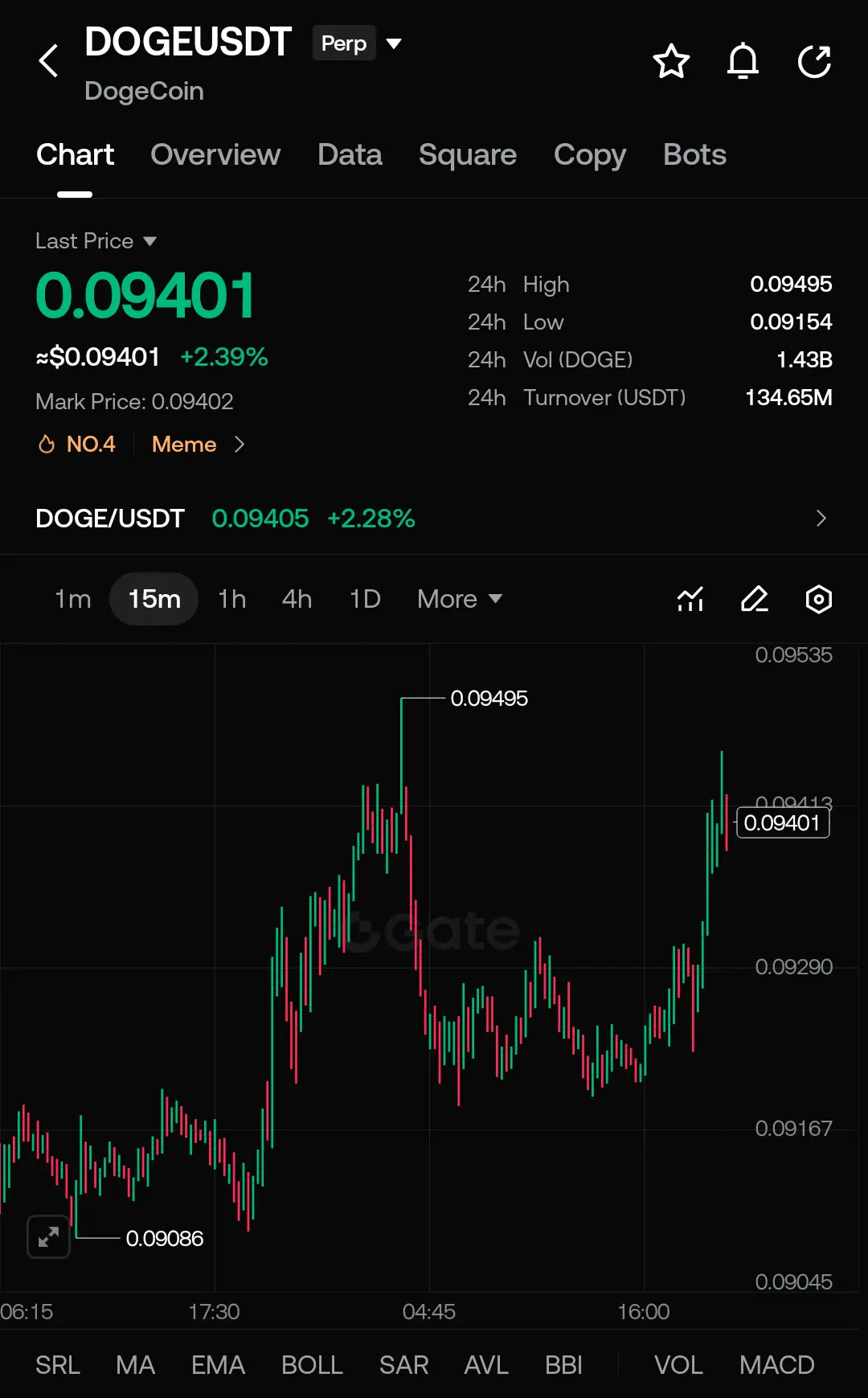Screen dimensions: 868x1398
Task: Tap the Mark Price 0.09402 text
Action: 134,401
